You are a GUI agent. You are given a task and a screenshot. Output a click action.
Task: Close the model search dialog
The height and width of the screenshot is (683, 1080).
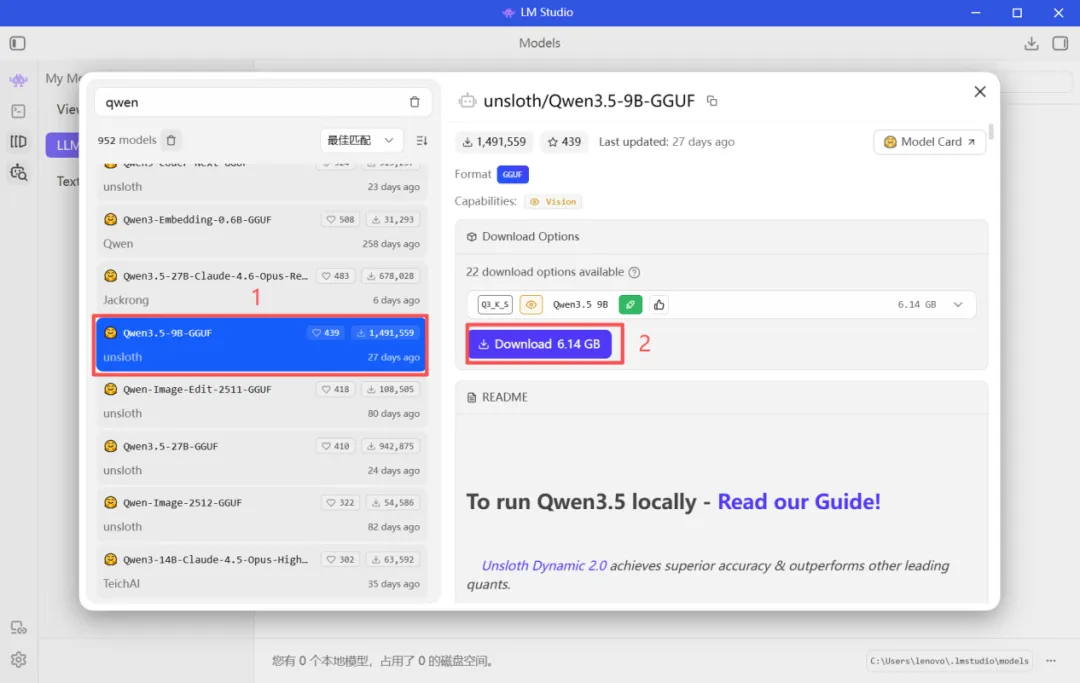[980, 92]
